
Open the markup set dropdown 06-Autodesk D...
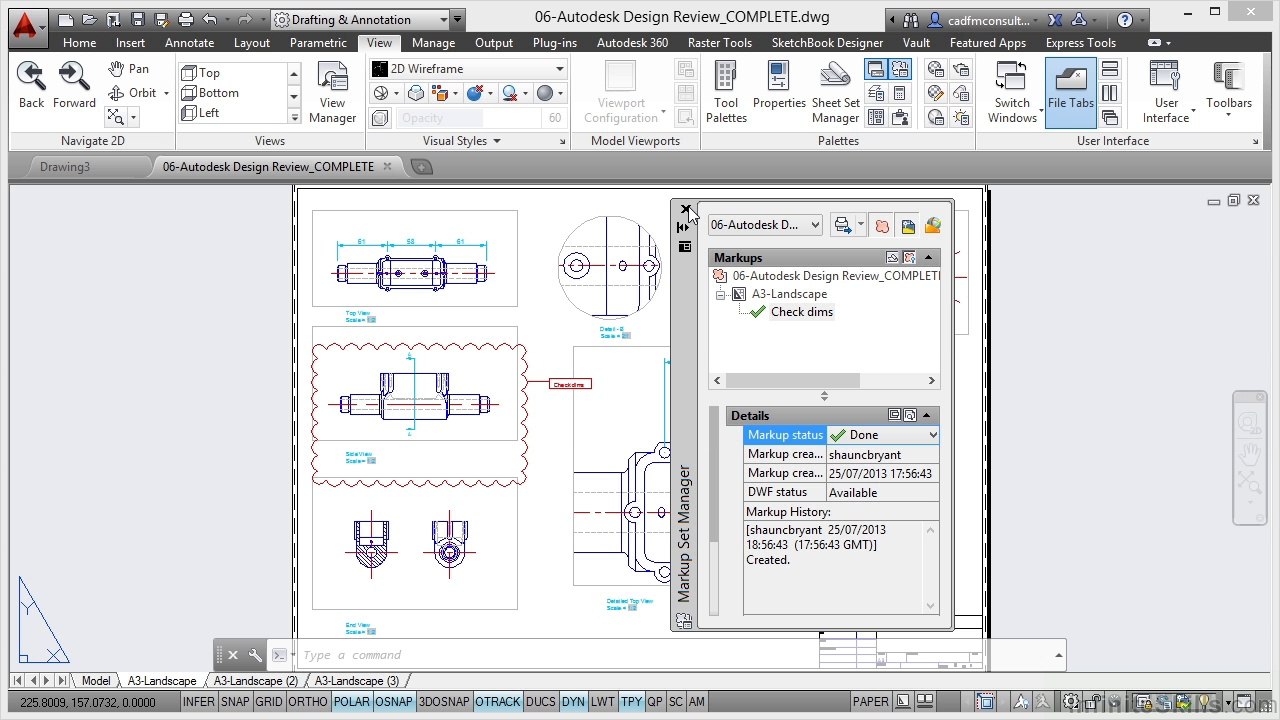765,225
